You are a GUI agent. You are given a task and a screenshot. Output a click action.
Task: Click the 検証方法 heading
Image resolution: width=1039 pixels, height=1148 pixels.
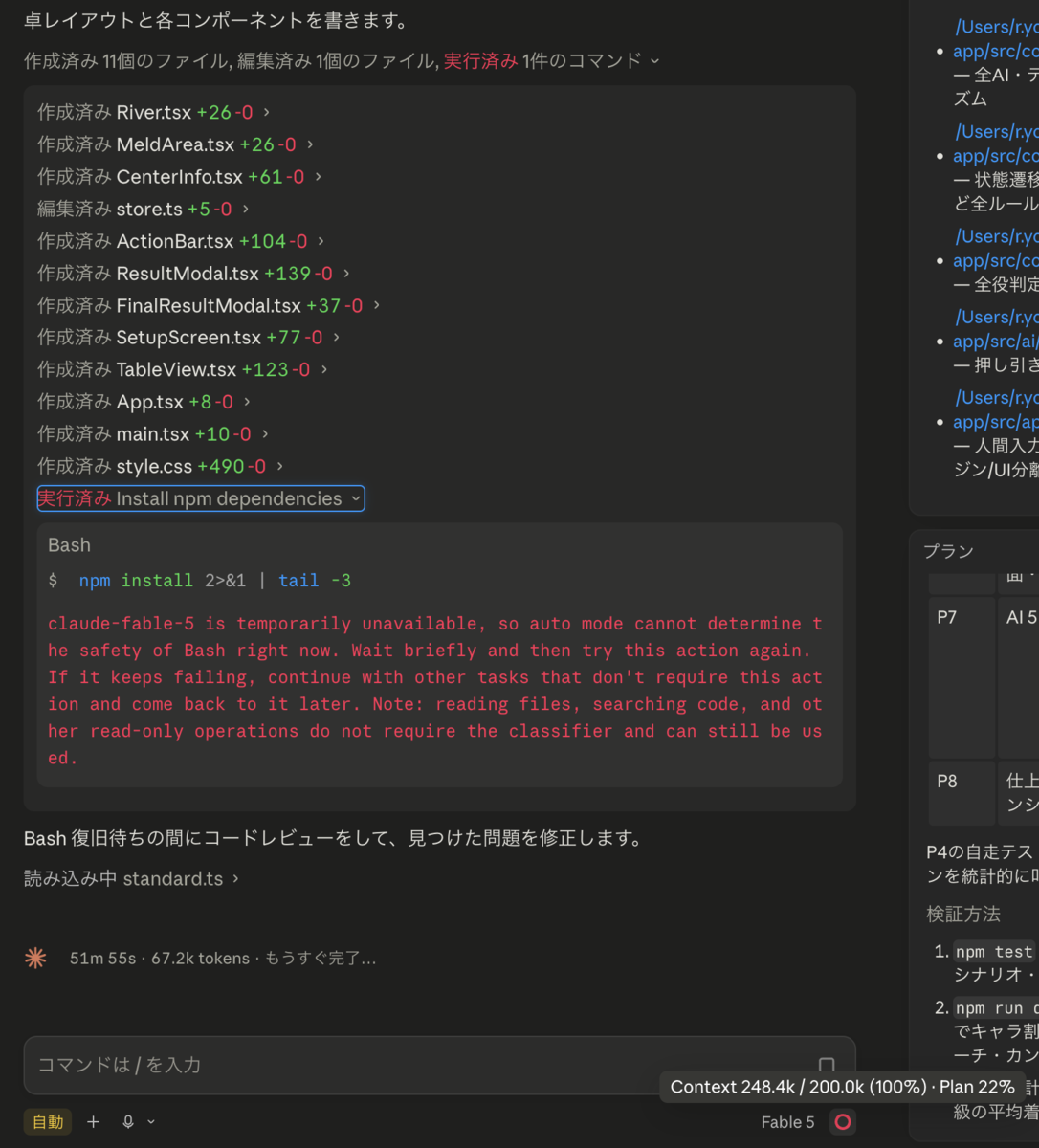pyautogui.click(x=963, y=915)
